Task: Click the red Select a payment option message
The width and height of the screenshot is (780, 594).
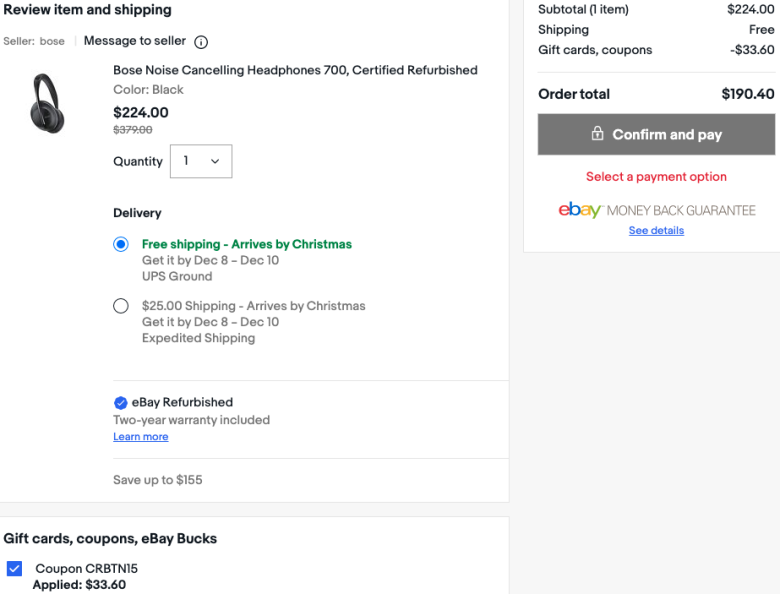Action: [x=656, y=177]
